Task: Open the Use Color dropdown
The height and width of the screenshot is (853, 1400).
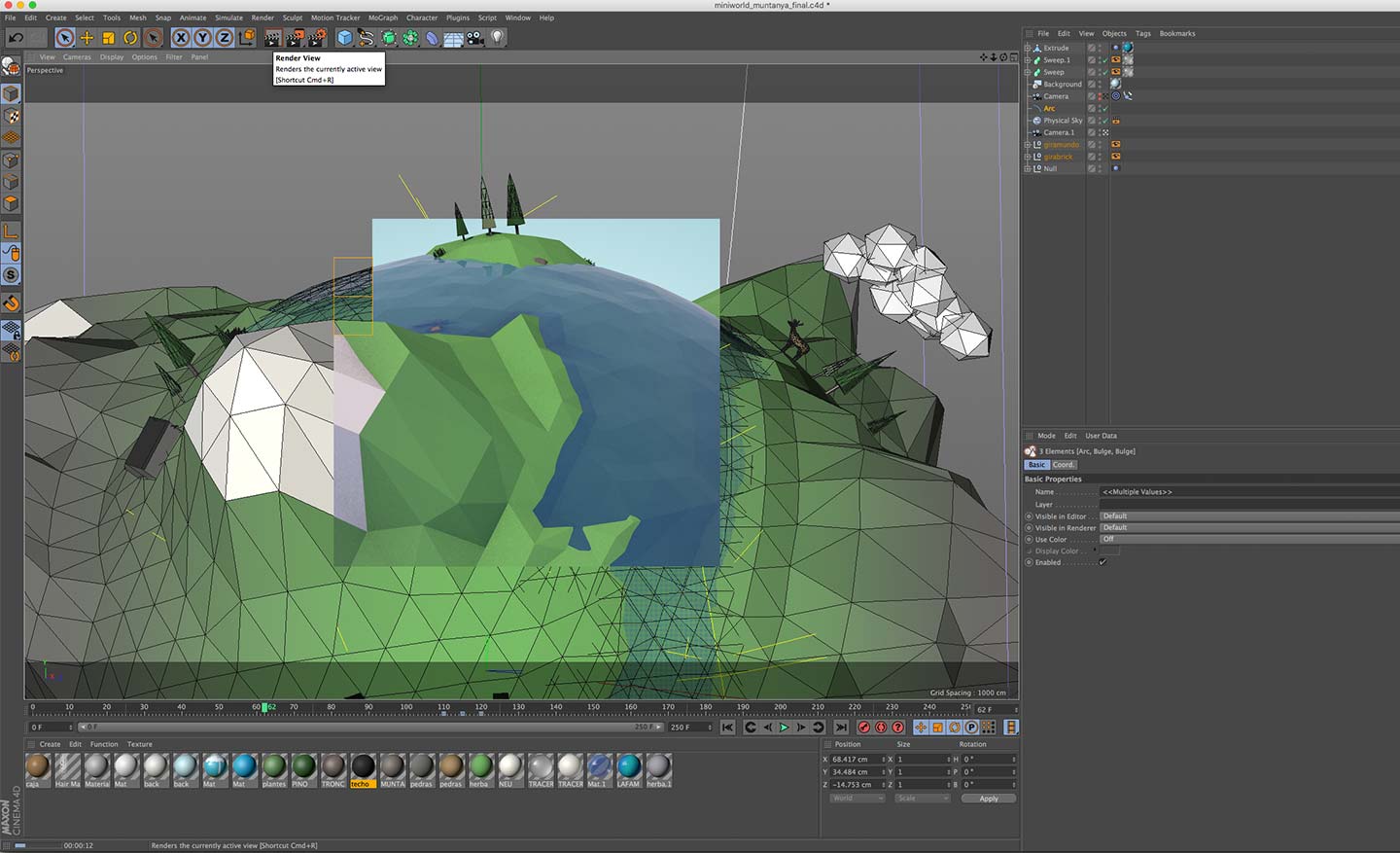Action: [1249, 539]
